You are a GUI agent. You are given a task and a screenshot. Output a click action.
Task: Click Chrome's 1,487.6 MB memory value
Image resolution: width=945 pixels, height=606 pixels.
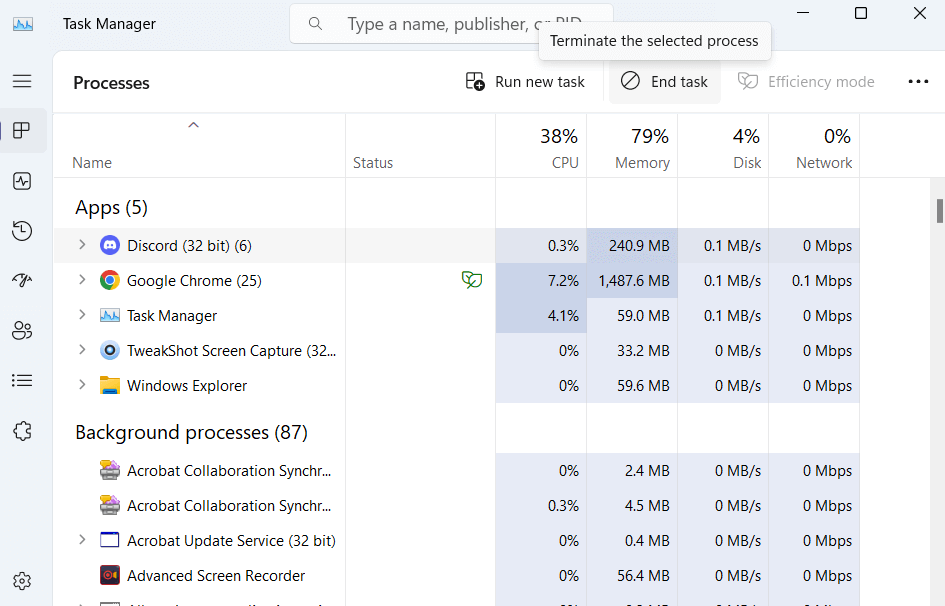coord(633,281)
